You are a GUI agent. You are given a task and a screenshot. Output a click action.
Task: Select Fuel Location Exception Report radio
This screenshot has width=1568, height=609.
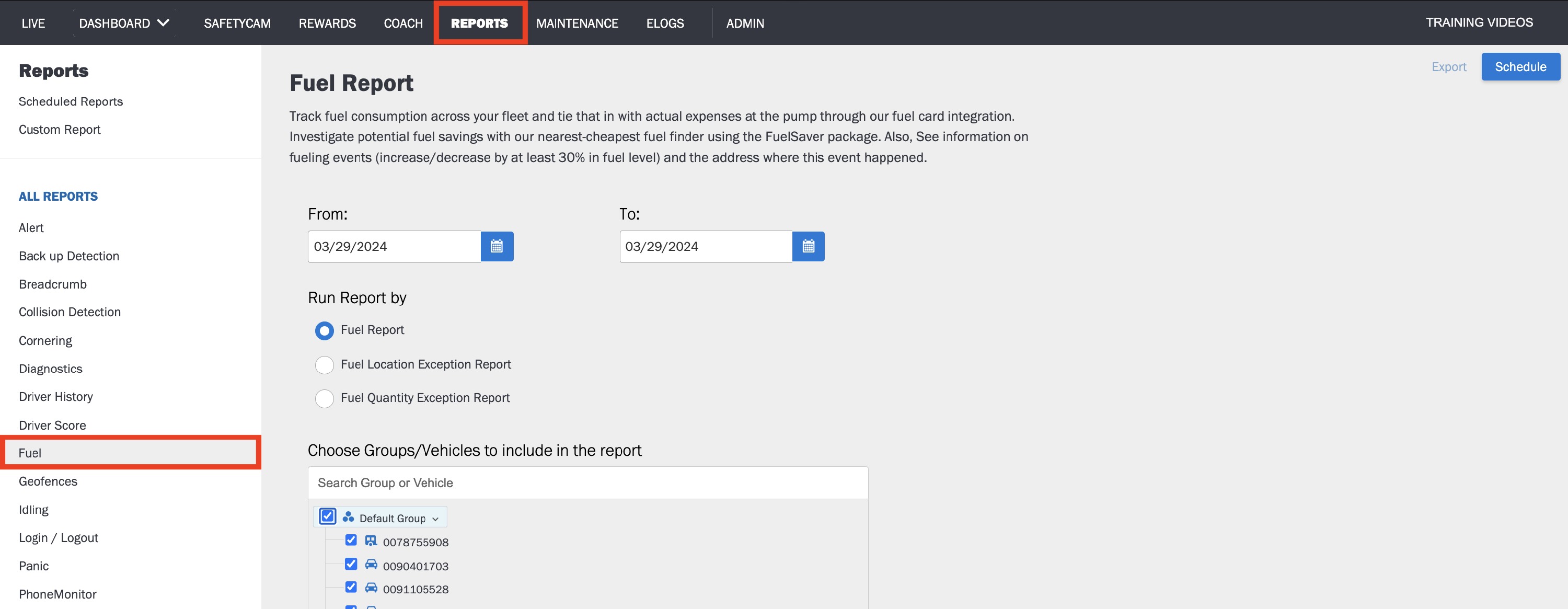click(325, 365)
